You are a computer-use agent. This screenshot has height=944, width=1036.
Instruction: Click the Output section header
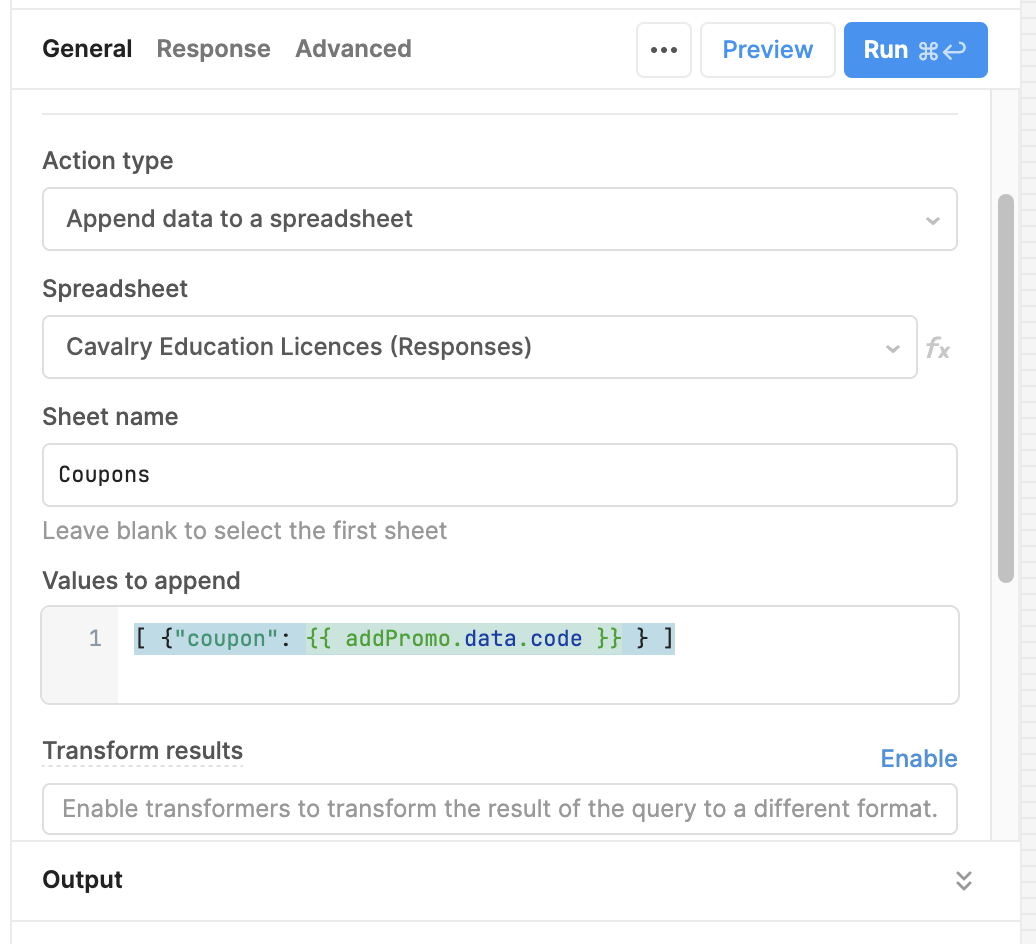[x=83, y=880]
